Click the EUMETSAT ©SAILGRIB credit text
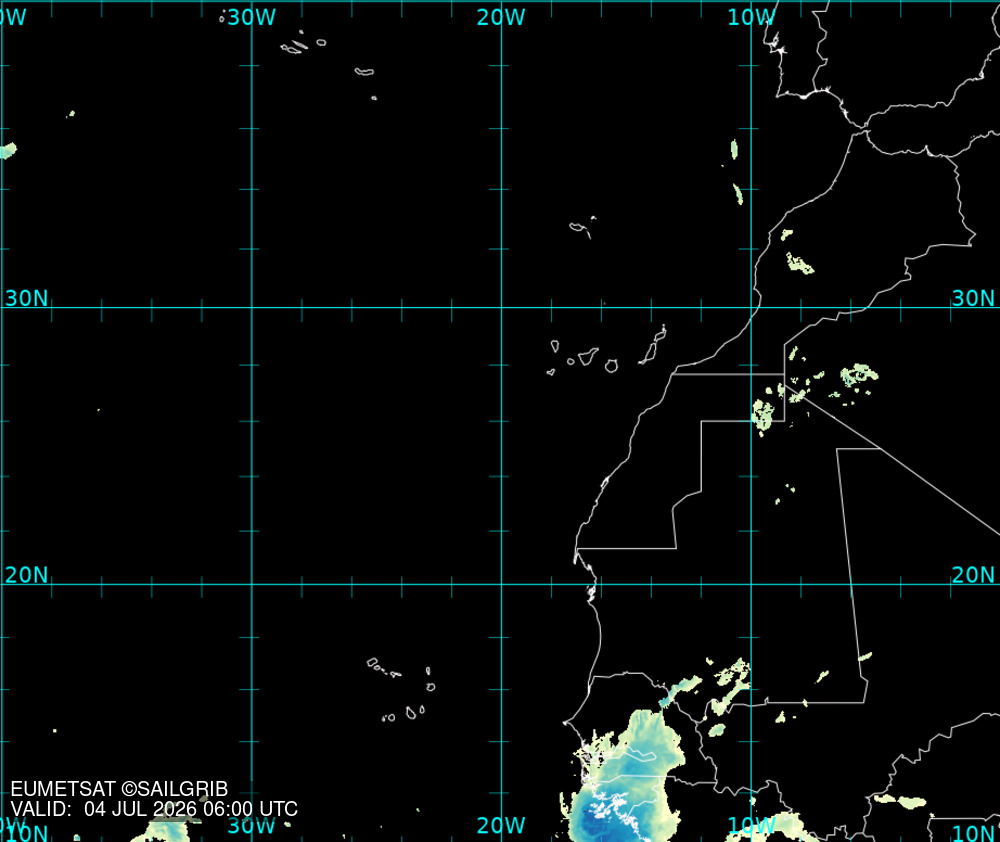This screenshot has height=842, width=1000. tap(119, 789)
